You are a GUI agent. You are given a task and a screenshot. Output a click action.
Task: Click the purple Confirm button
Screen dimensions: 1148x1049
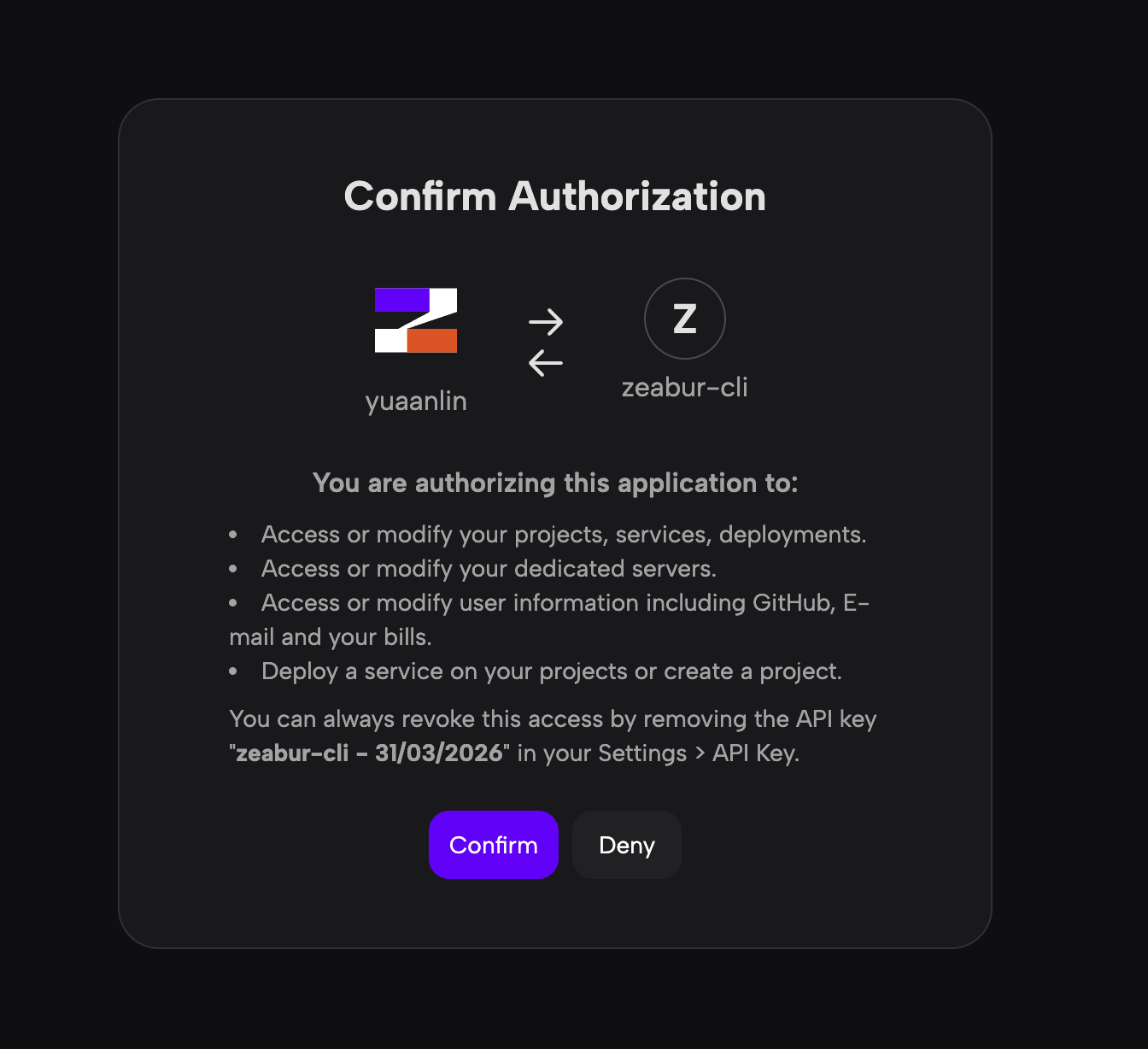(x=493, y=845)
